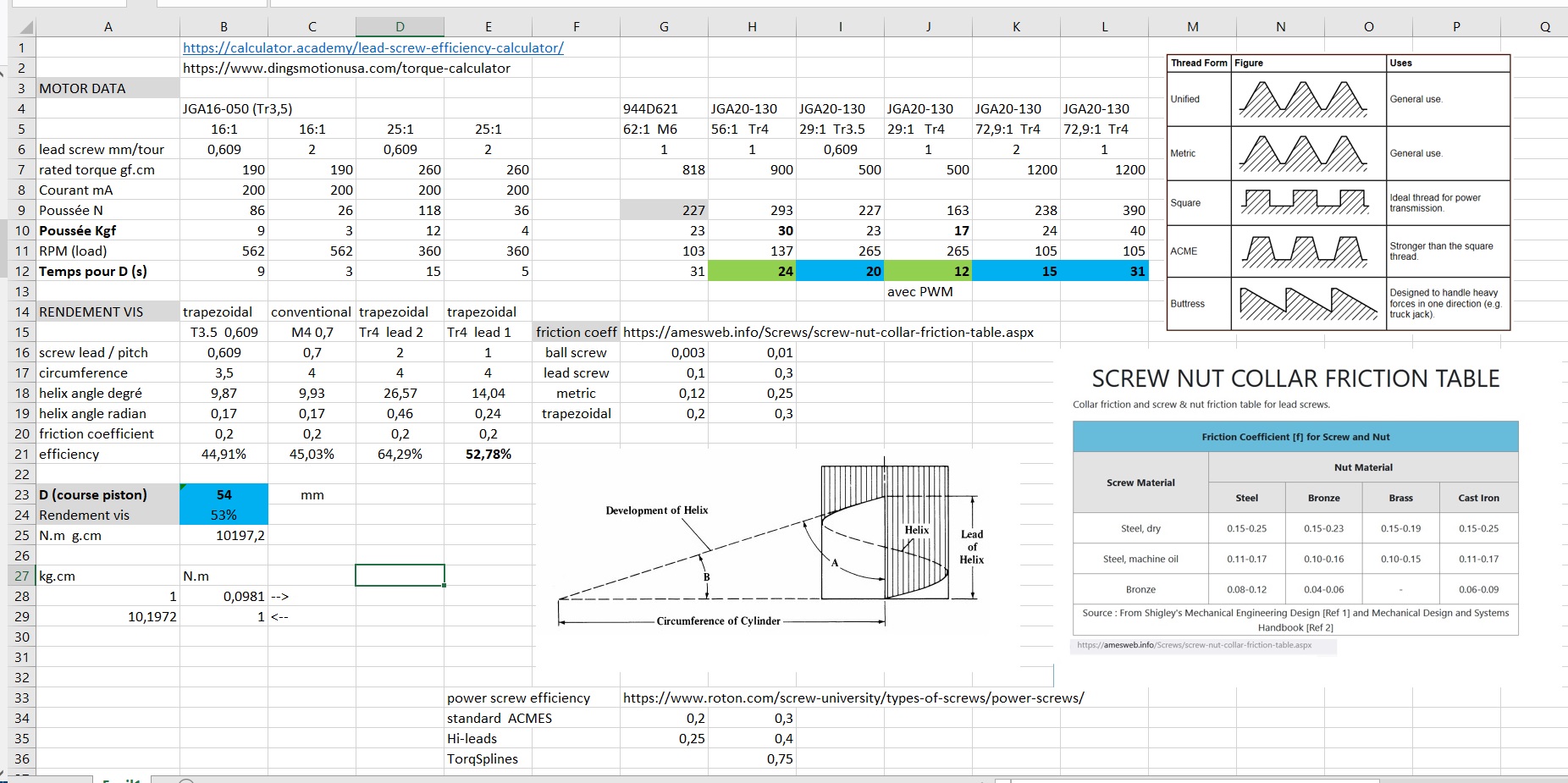Switch to the Feuil1 sheet tab
The width and height of the screenshot is (1568, 783).
pyautogui.click(x=121, y=780)
